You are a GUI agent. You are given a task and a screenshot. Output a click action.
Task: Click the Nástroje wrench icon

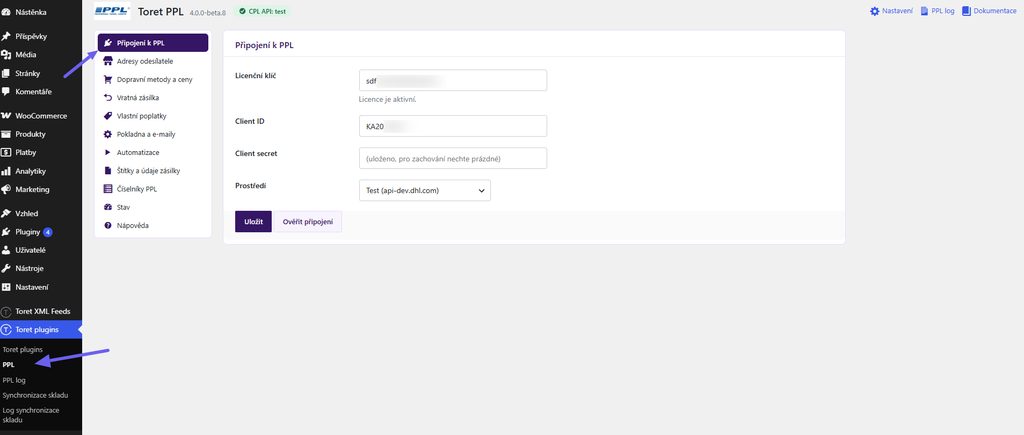pyautogui.click(x=6, y=268)
